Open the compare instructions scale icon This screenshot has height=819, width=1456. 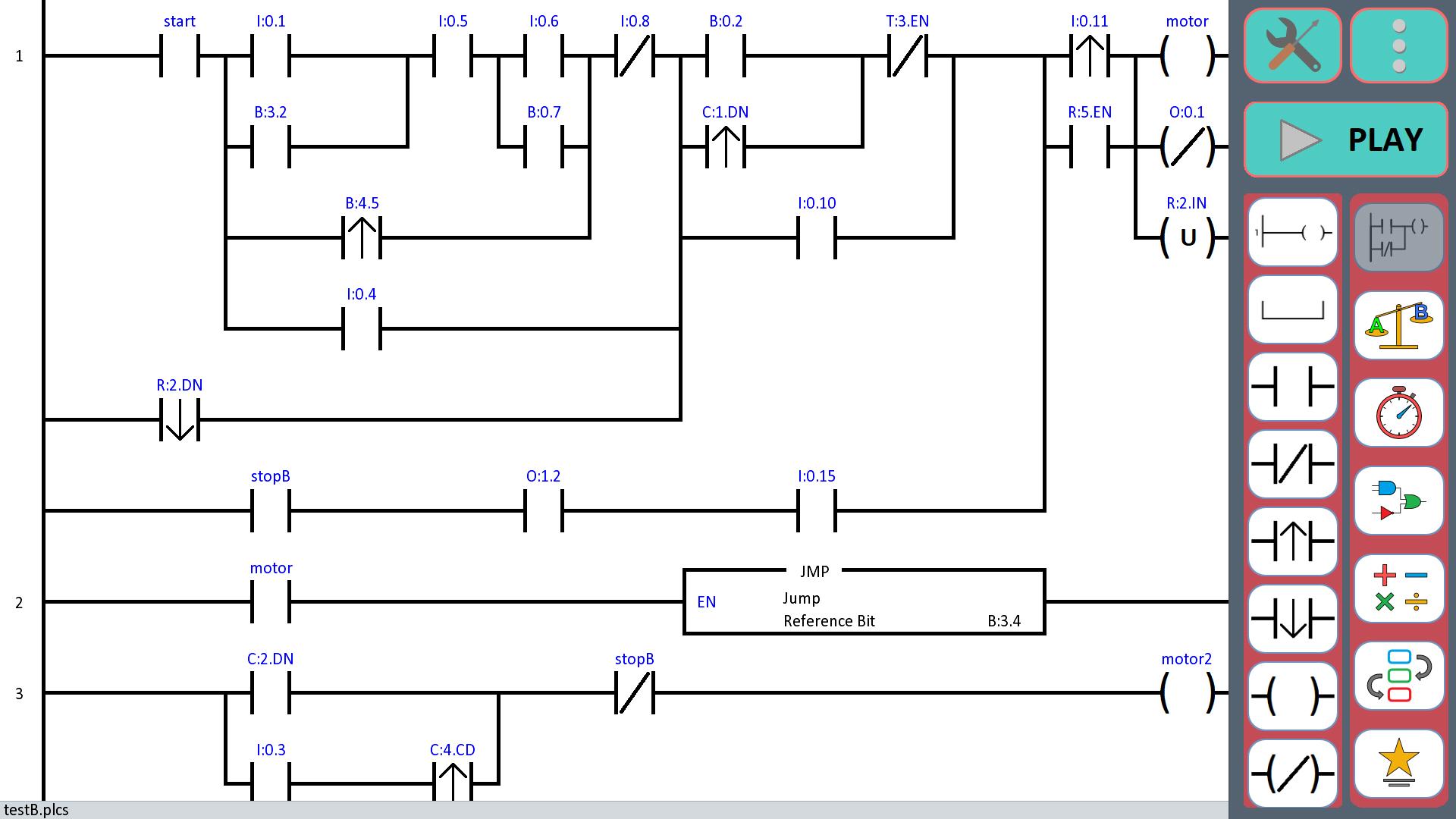click(1399, 325)
